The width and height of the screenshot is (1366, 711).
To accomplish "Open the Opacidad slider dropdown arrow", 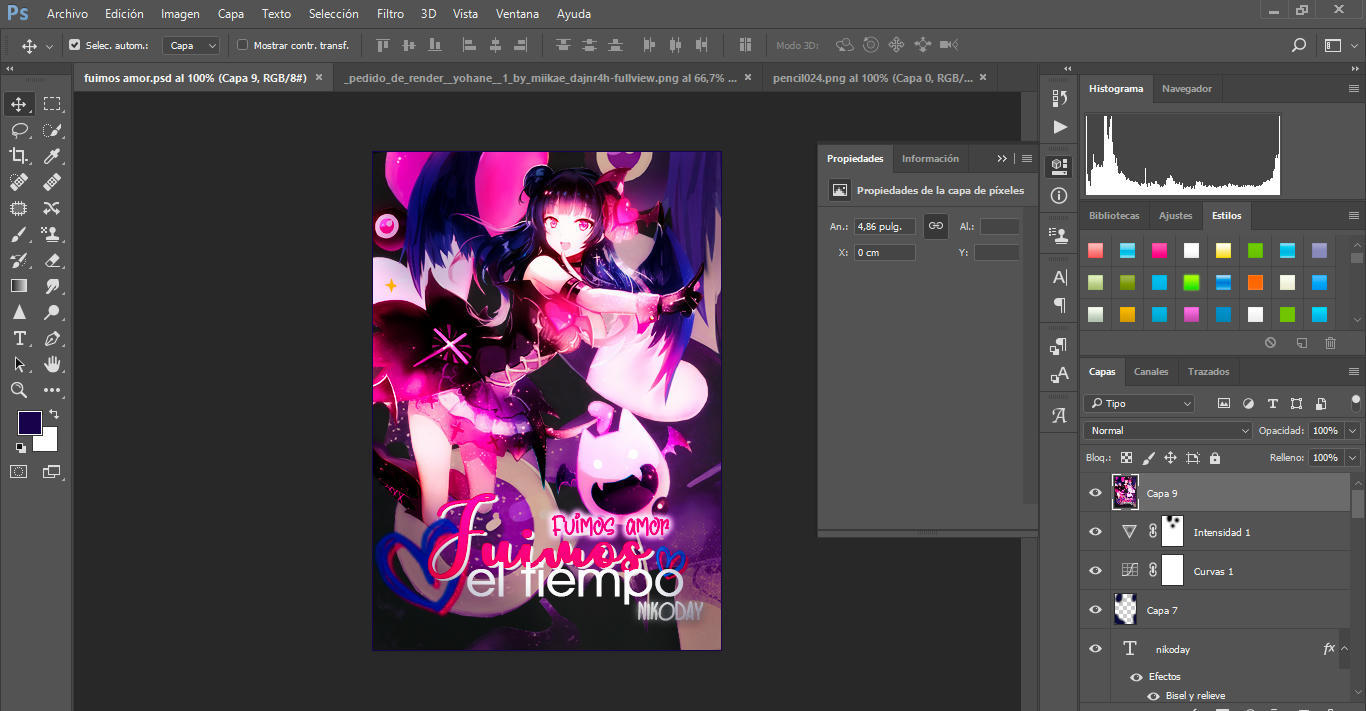I will pos(1353,431).
